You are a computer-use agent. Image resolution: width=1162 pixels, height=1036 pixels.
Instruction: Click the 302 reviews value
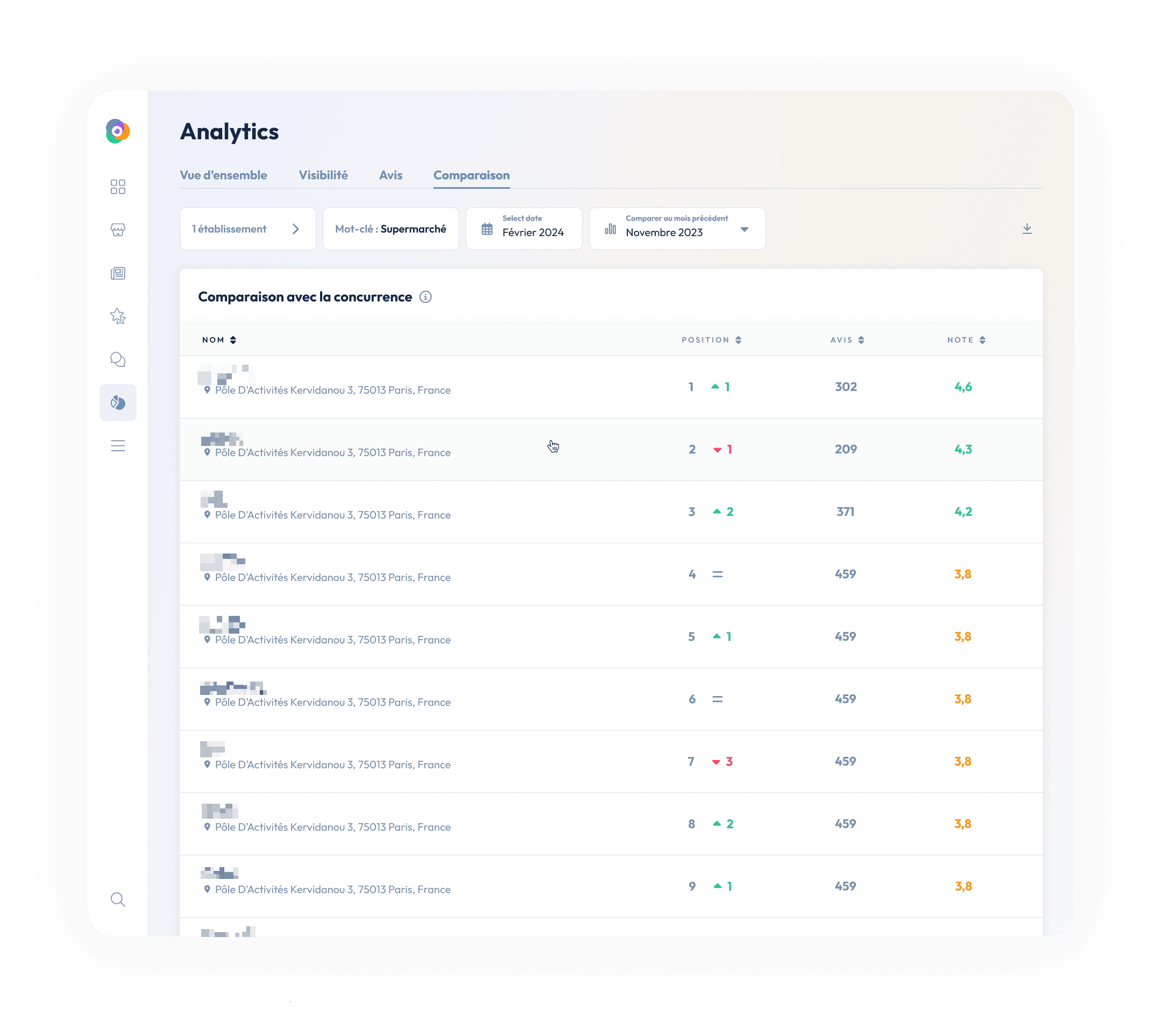click(x=846, y=387)
